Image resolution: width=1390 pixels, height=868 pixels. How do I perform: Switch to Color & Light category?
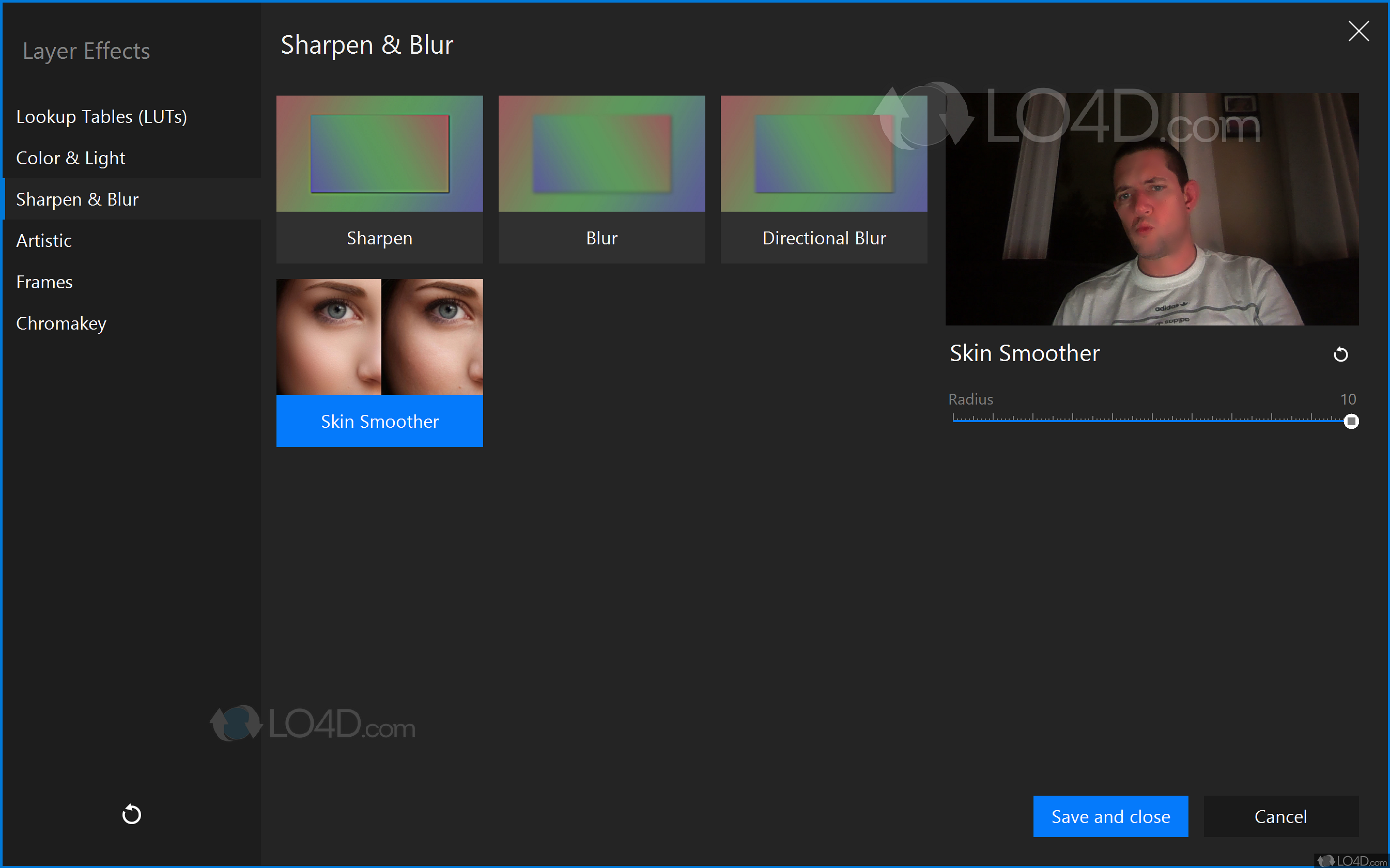(71, 158)
